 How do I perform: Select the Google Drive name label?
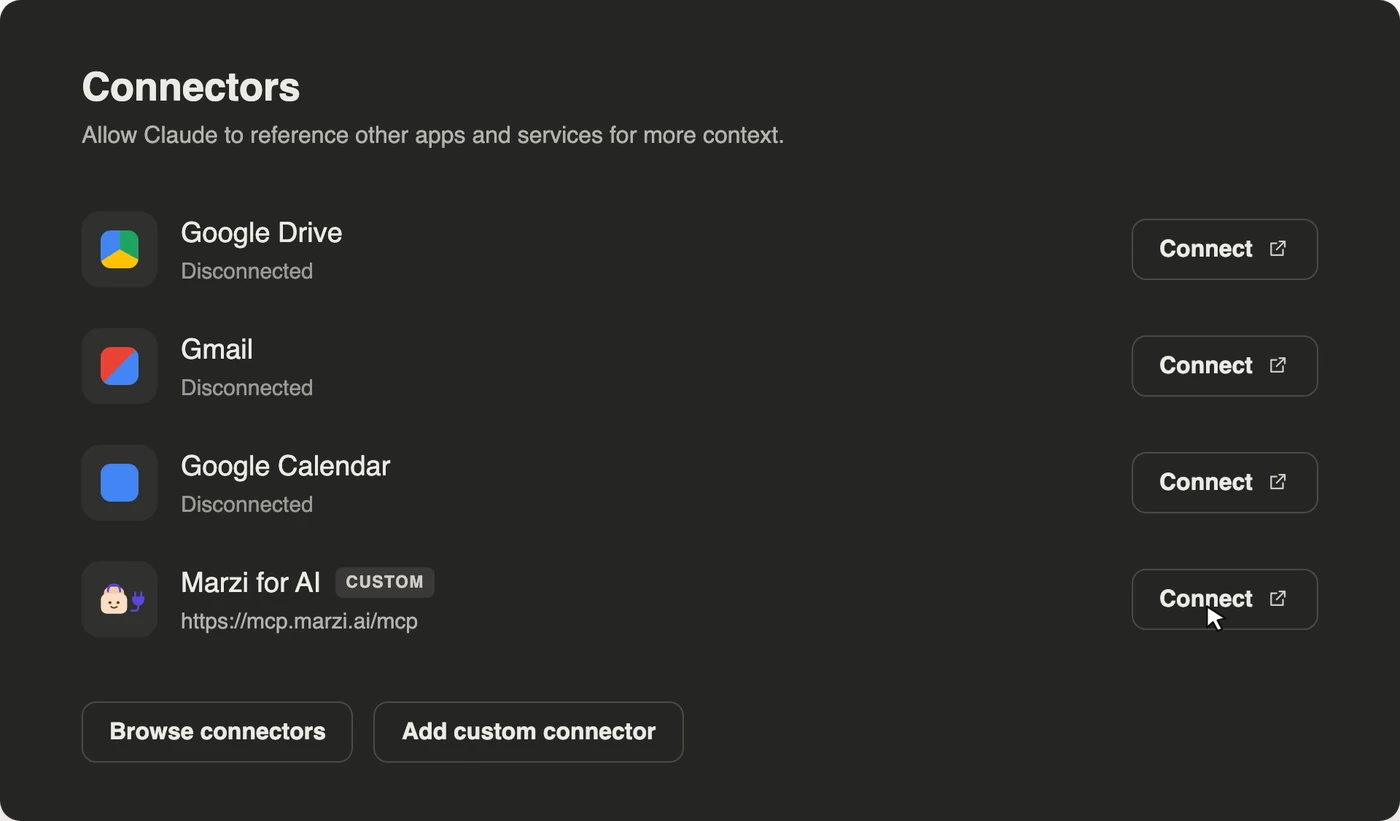pyautogui.click(x=261, y=233)
